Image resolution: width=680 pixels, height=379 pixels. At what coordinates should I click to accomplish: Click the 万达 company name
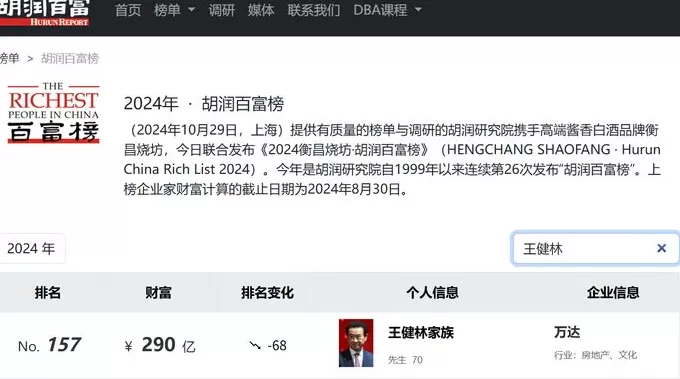tap(567, 332)
